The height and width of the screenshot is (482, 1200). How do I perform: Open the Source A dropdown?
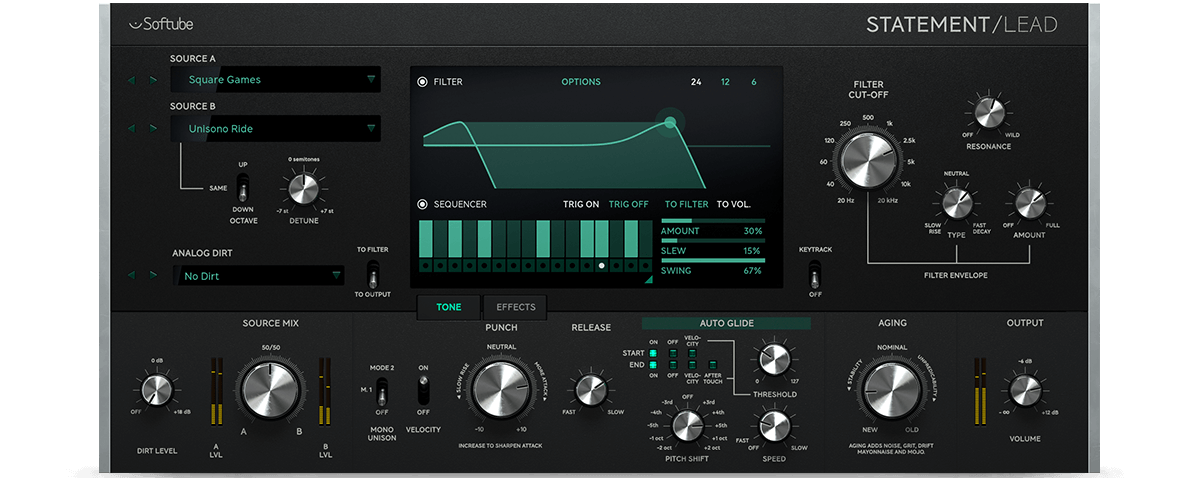coord(274,80)
